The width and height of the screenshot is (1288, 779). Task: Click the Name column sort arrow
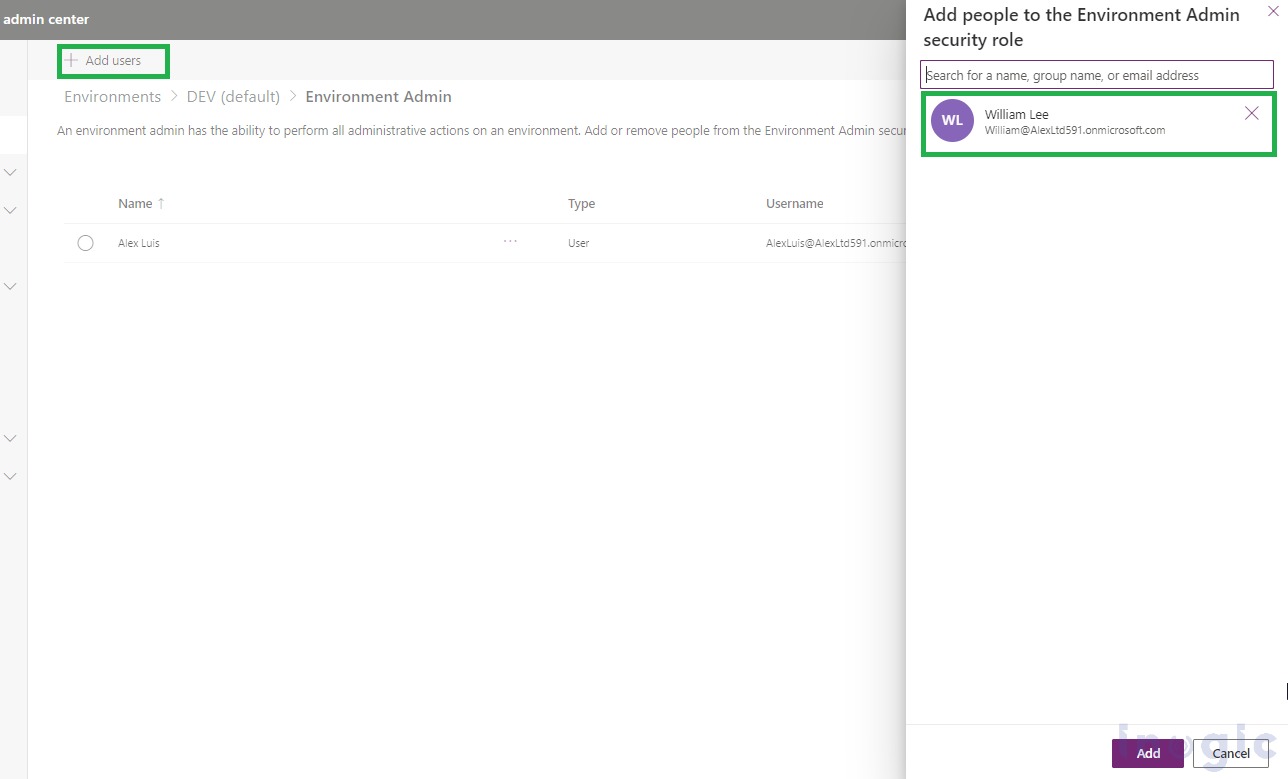[x=160, y=203]
